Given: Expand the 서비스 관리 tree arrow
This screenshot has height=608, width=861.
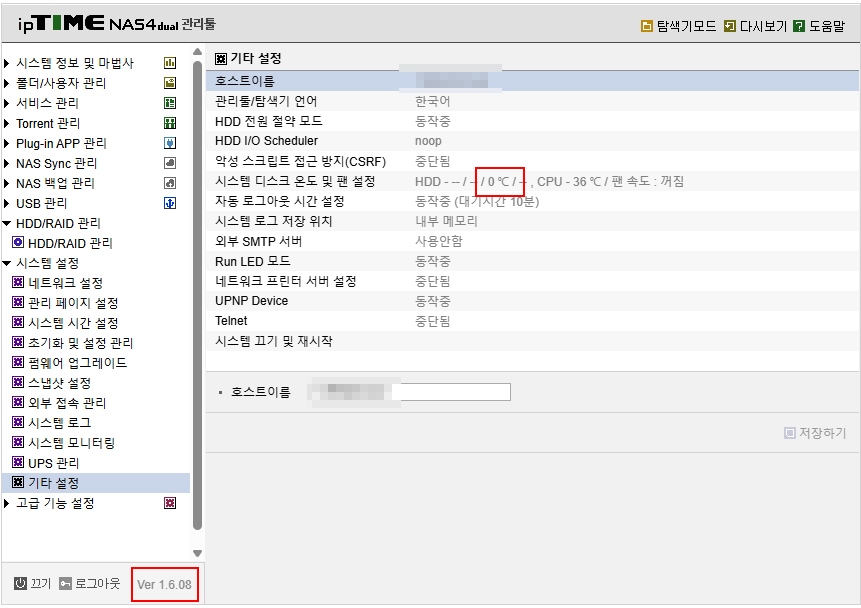Looking at the screenshot, I should 7,103.
